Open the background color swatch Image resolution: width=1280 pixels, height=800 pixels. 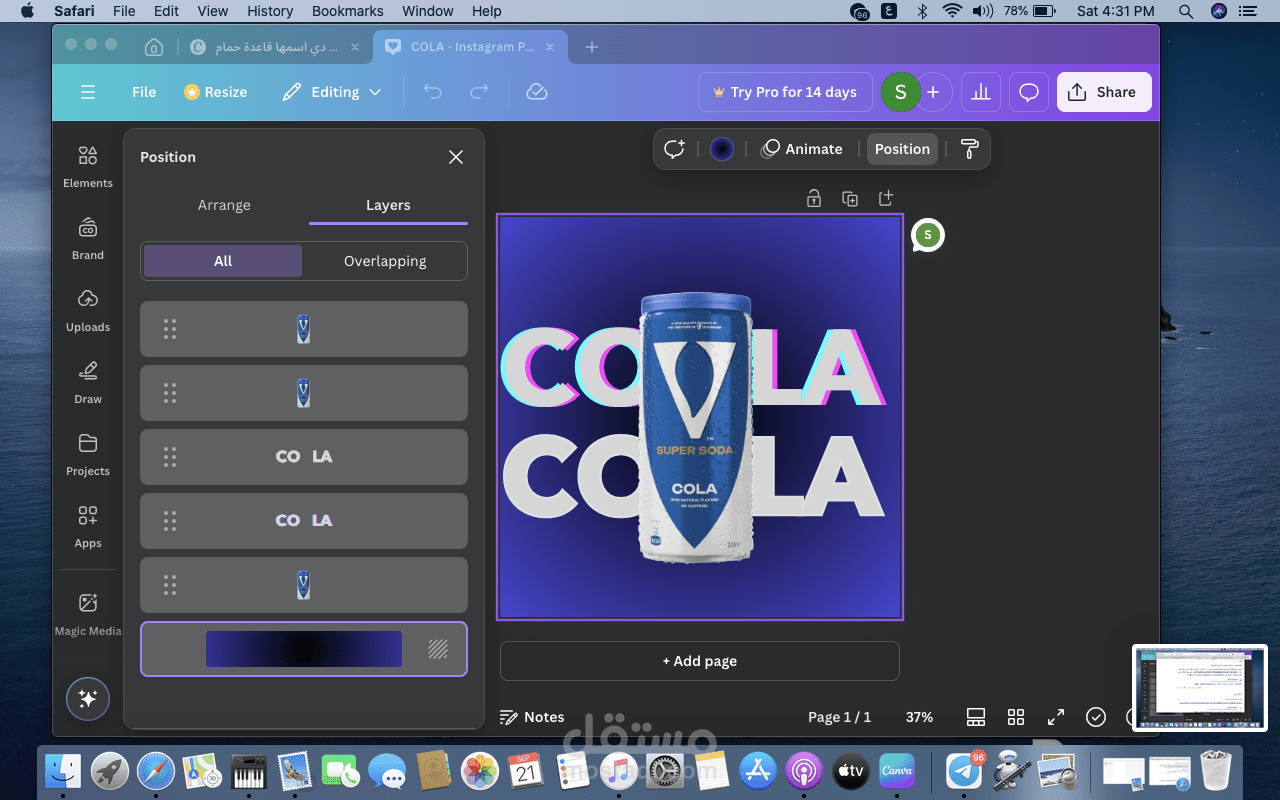click(x=722, y=149)
